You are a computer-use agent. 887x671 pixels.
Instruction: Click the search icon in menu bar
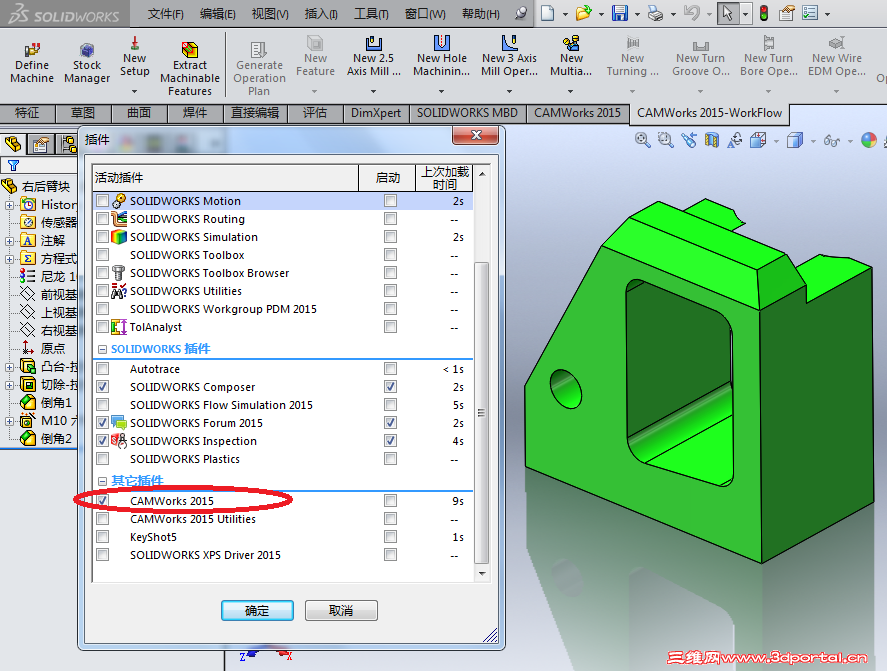click(521, 12)
